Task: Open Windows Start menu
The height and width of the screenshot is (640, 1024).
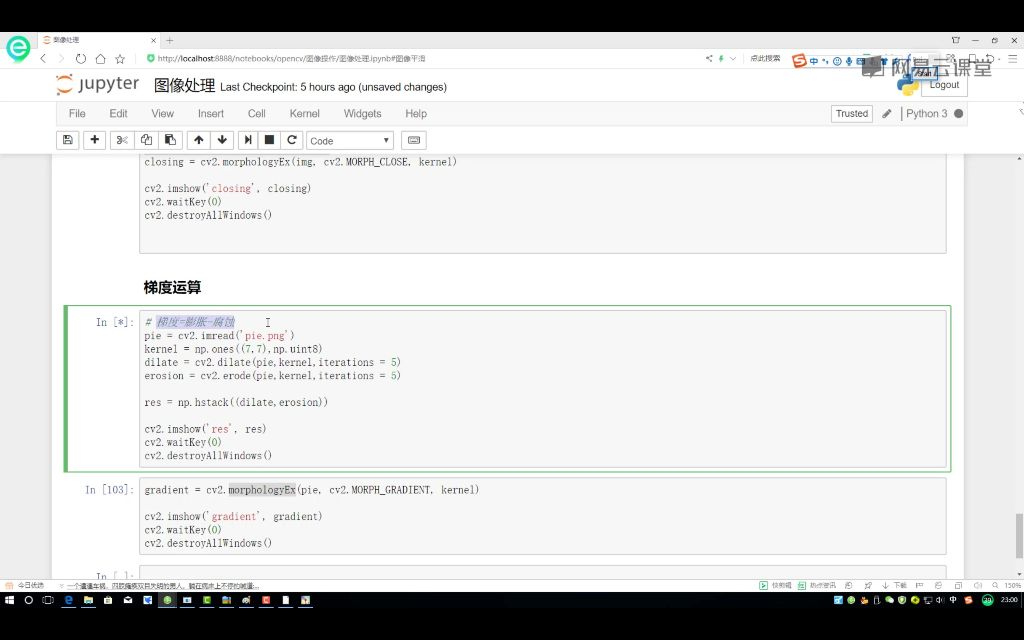Action: (9, 600)
